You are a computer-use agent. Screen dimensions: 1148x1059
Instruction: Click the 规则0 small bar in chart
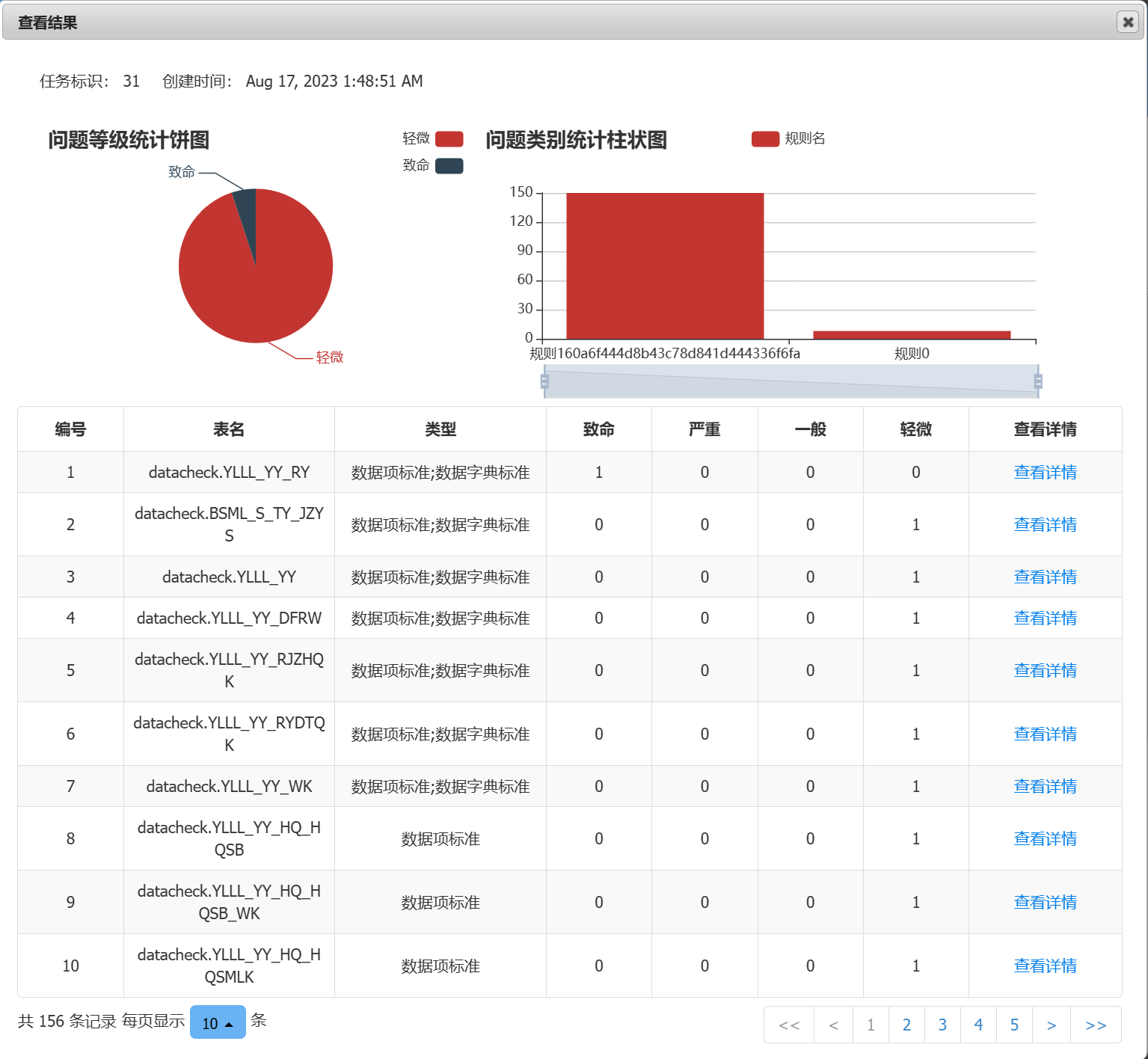pyautogui.click(x=912, y=335)
